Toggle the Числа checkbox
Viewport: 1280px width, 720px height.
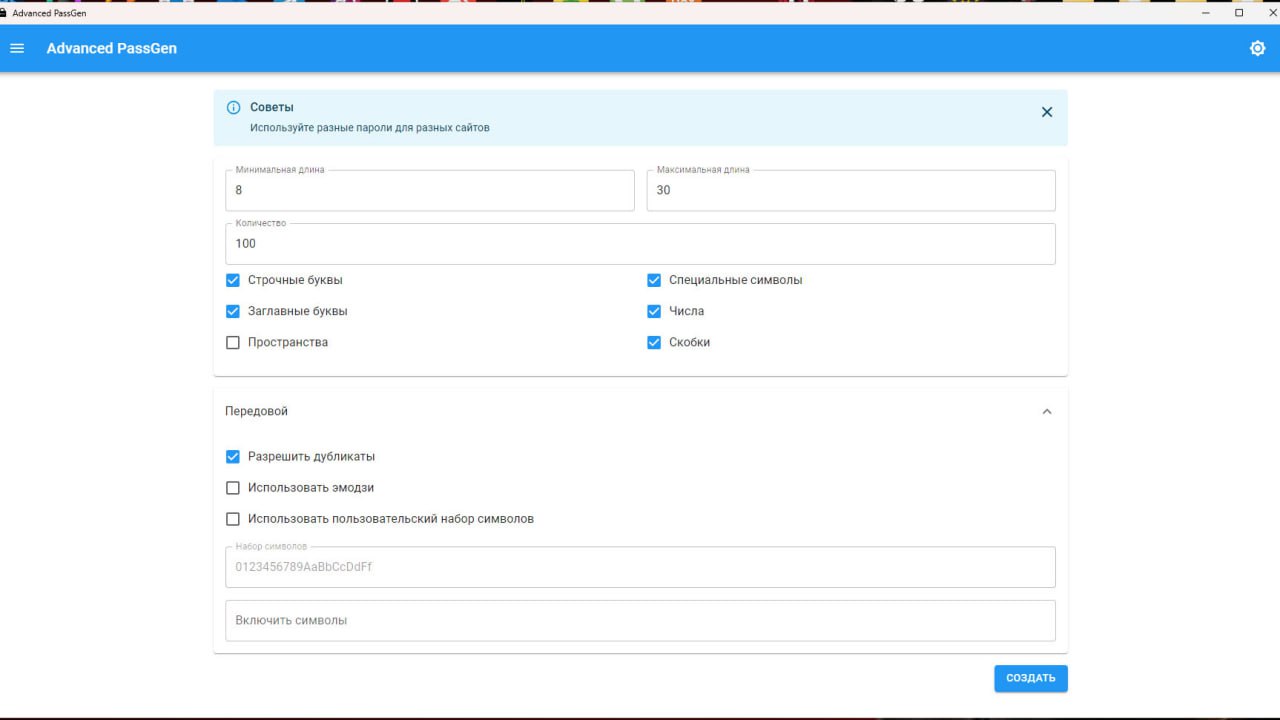654,311
